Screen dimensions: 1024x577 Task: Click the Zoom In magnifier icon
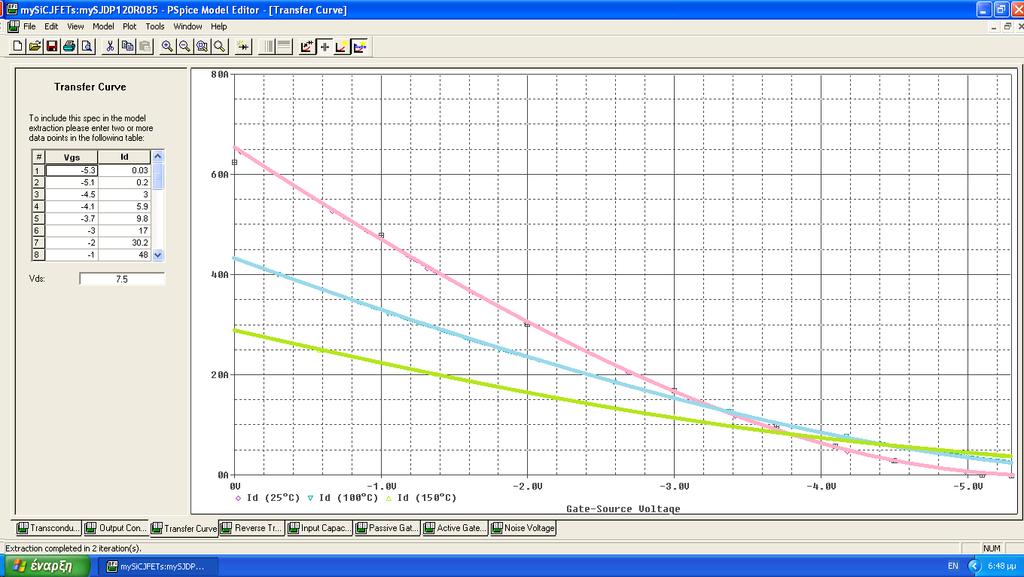168,46
